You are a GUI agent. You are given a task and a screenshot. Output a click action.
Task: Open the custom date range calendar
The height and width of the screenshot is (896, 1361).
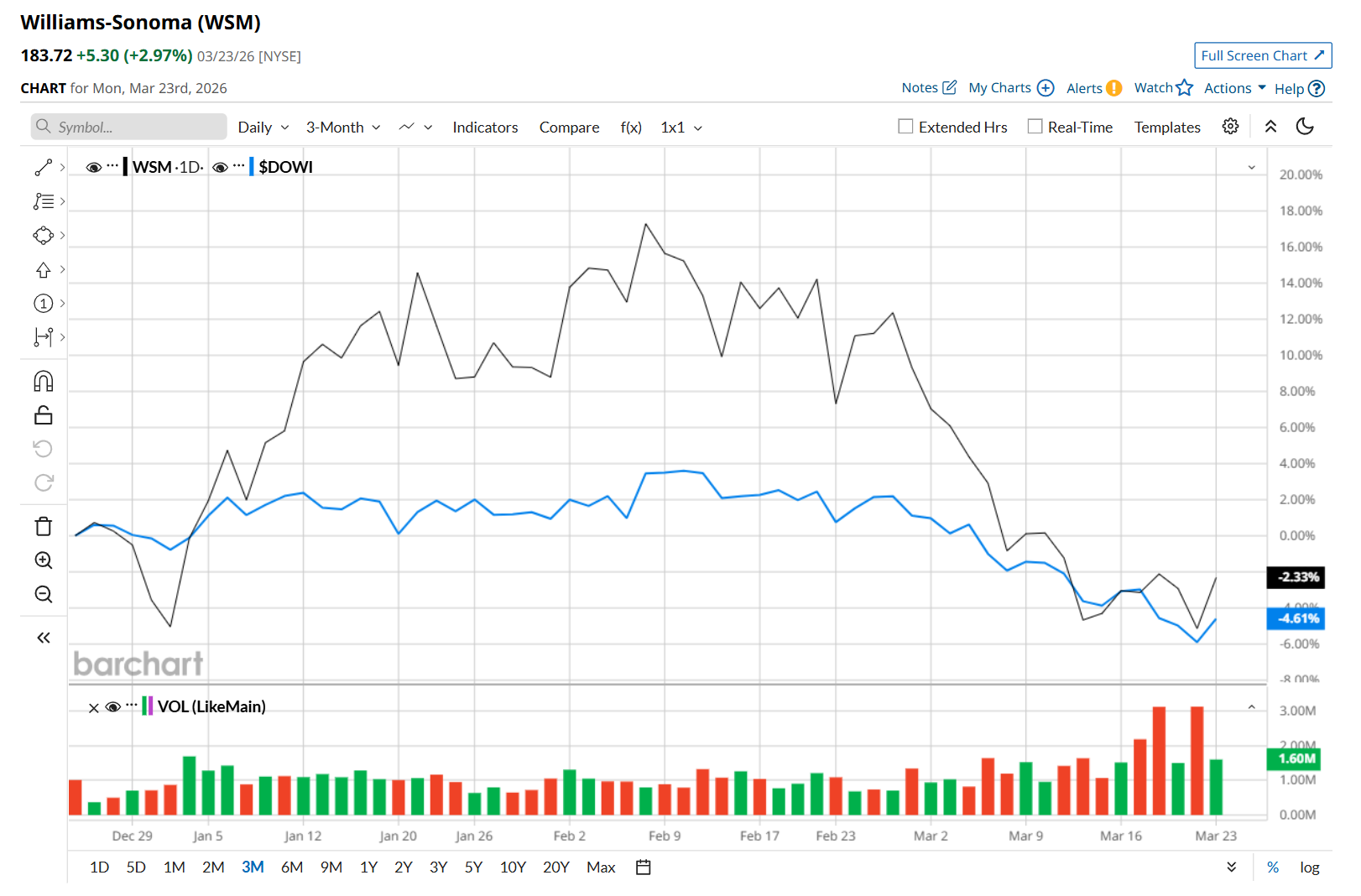(644, 867)
